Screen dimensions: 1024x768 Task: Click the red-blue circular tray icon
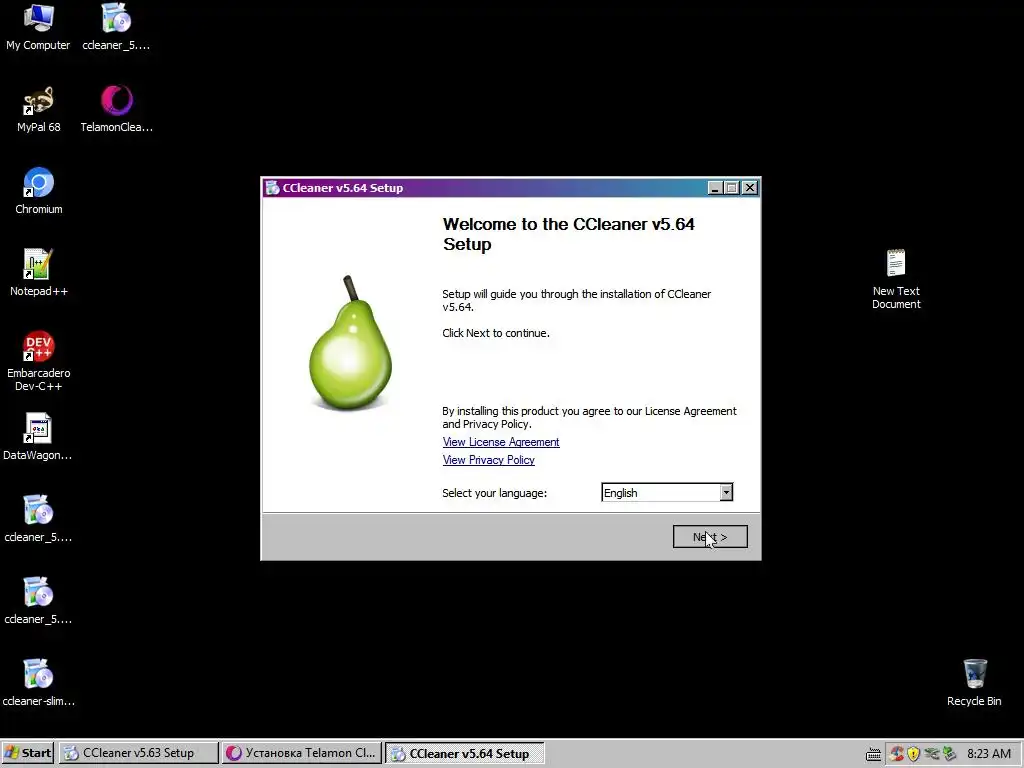(x=897, y=754)
